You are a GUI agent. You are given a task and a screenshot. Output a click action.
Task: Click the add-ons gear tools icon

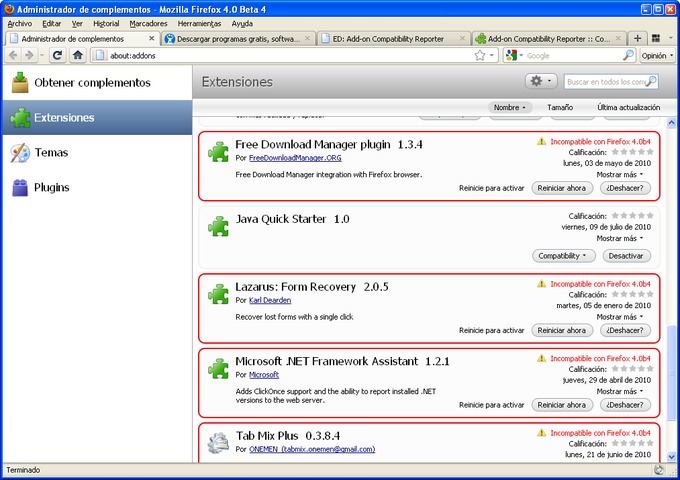pyautogui.click(x=541, y=81)
